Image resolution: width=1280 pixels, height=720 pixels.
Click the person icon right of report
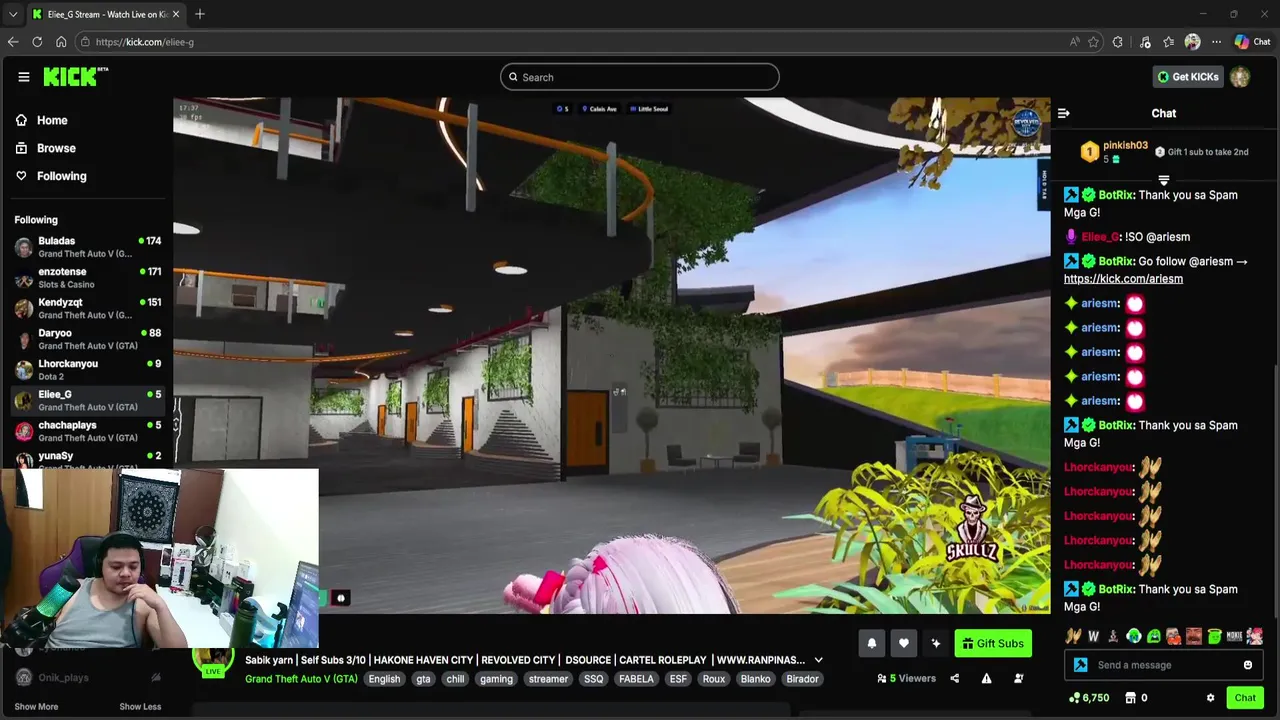coord(1018,679)
